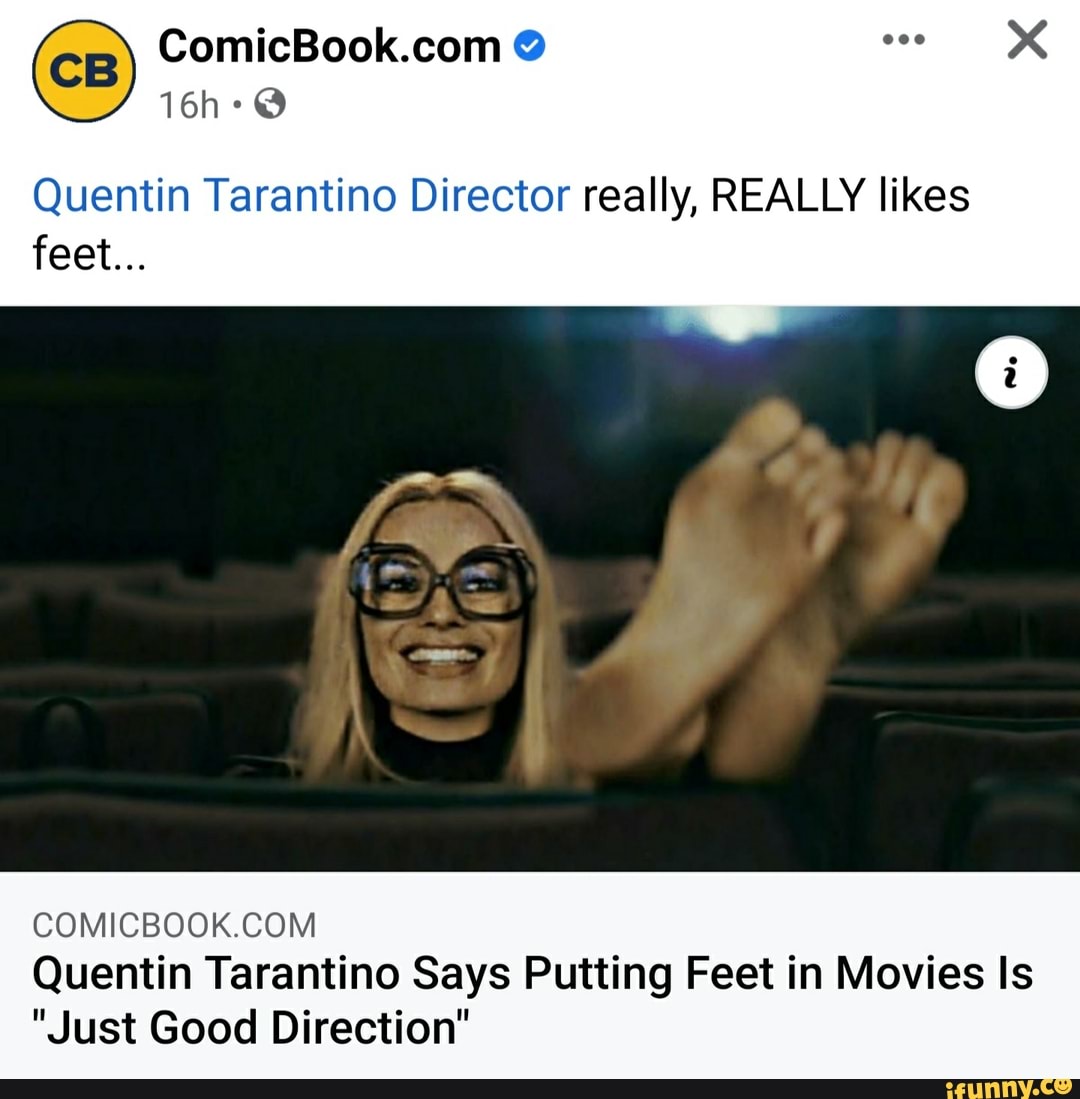Click the globe public privacy icon
The width and height of the screenshot is (1080, 1099).
pos(270,104)
